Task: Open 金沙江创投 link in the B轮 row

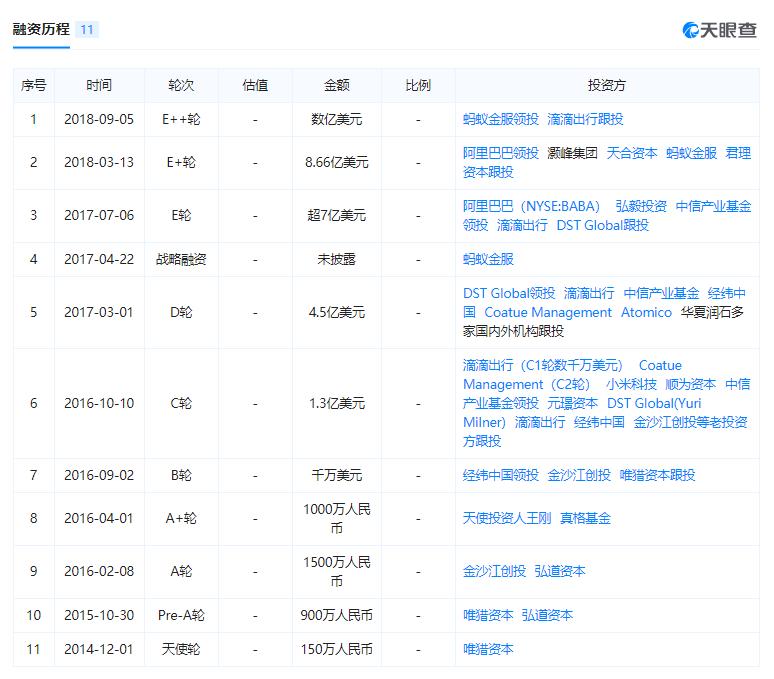Action: (579, 476)
